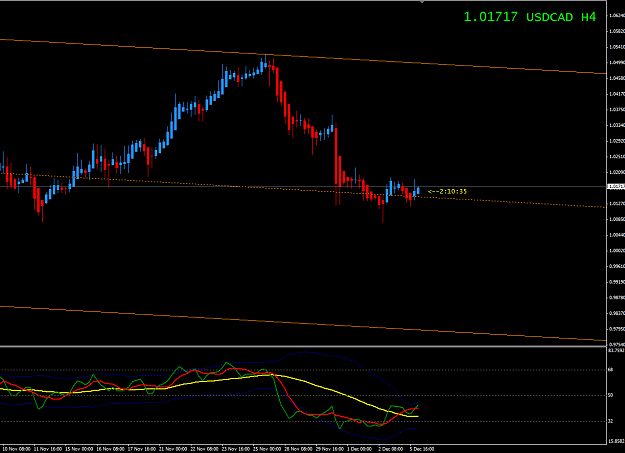Click the 29 Nov 16:00 time axis label

[x=330, y=449]
